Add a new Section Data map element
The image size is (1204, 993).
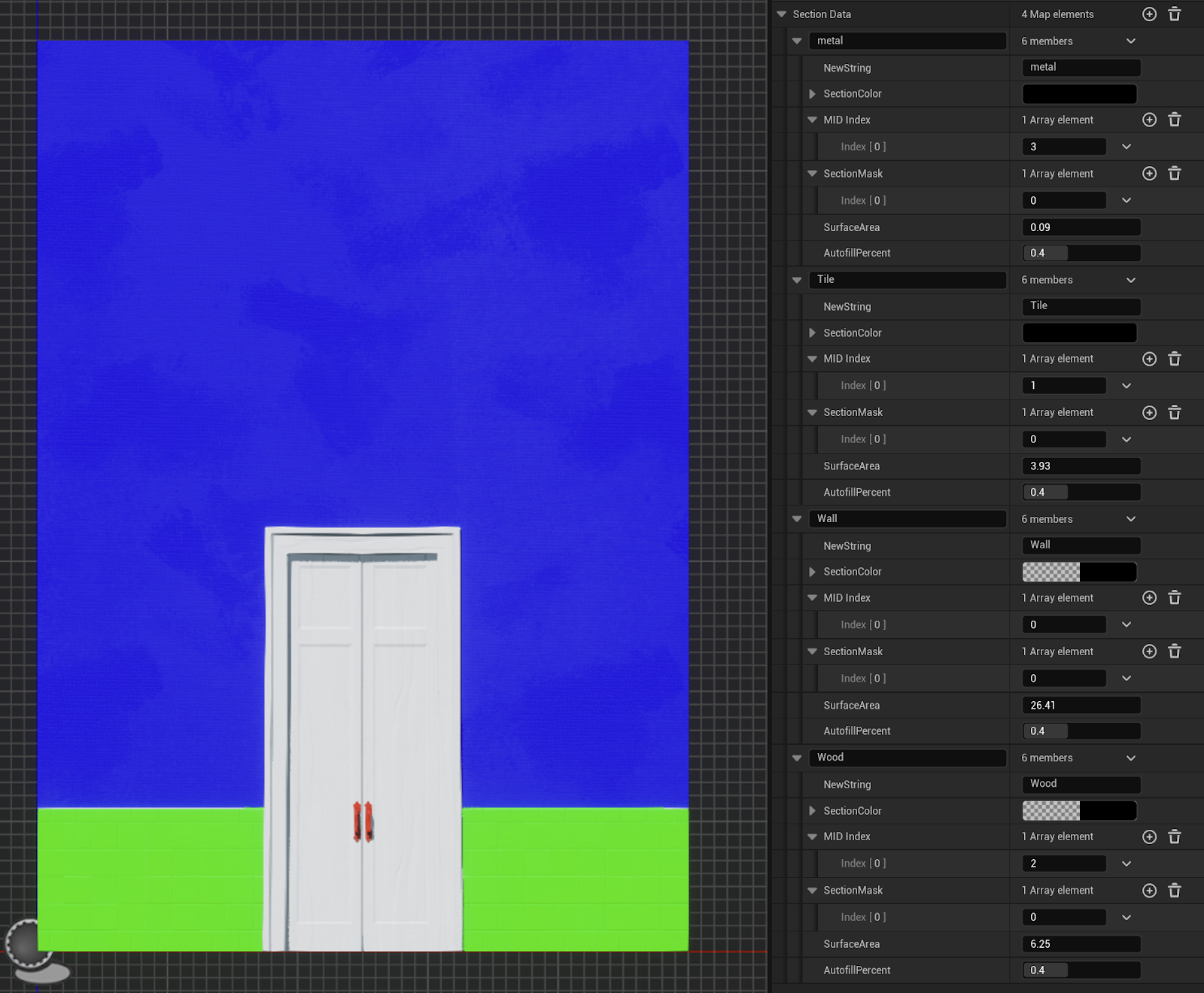click(1149, 14)
